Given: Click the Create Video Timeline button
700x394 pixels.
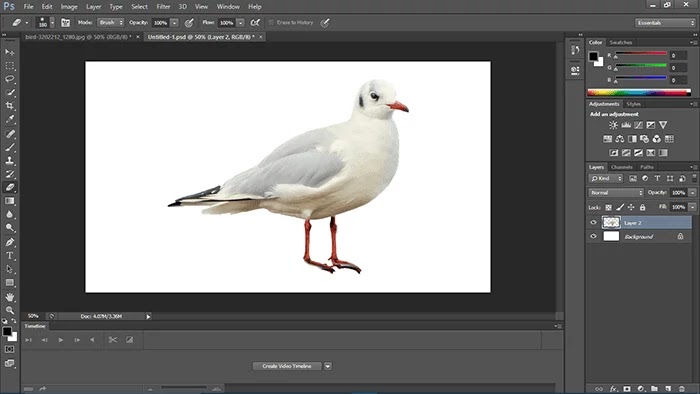Looking at the screenshot, I should [287, 366].
